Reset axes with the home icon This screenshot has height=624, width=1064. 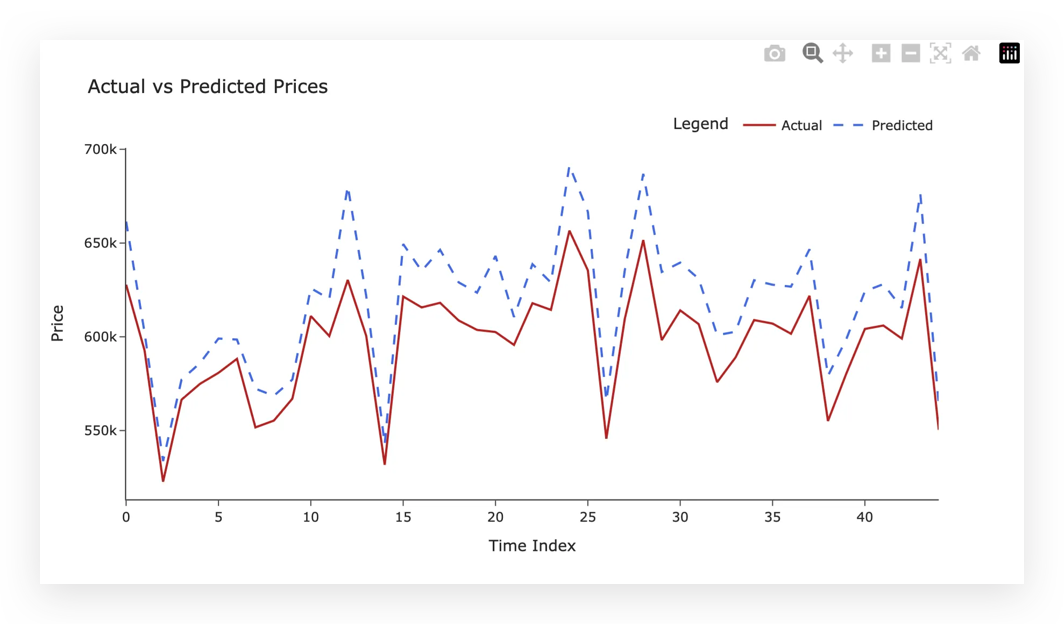(x=971, y=53)
